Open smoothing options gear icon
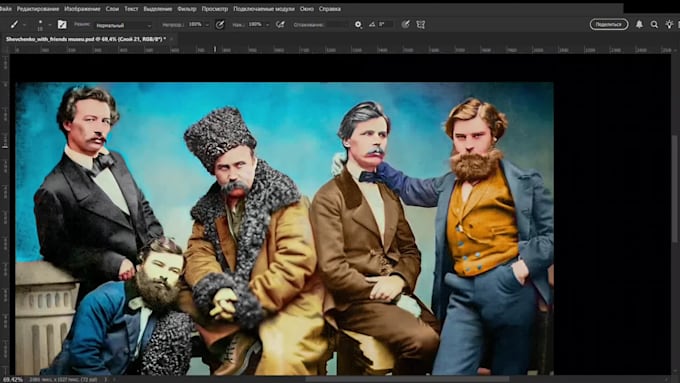This screenshot has height=383, width=680. (x=358, y=25)
